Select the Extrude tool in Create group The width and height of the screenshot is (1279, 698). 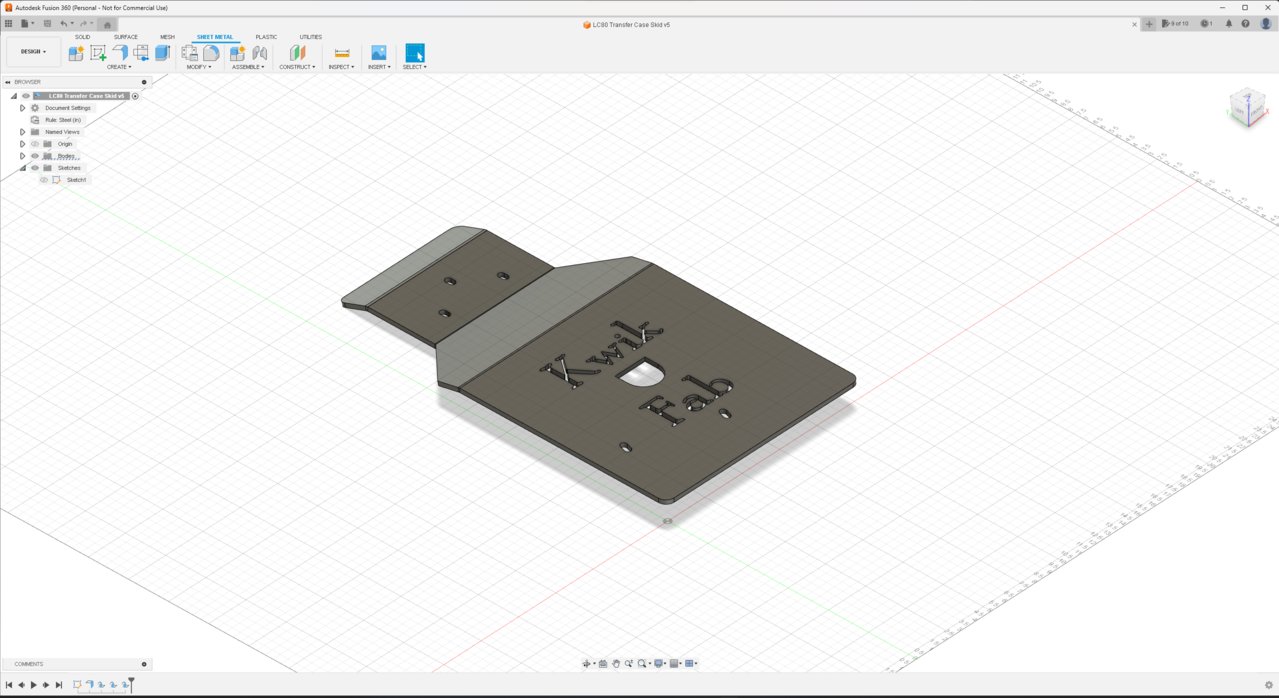click(162, 53)
